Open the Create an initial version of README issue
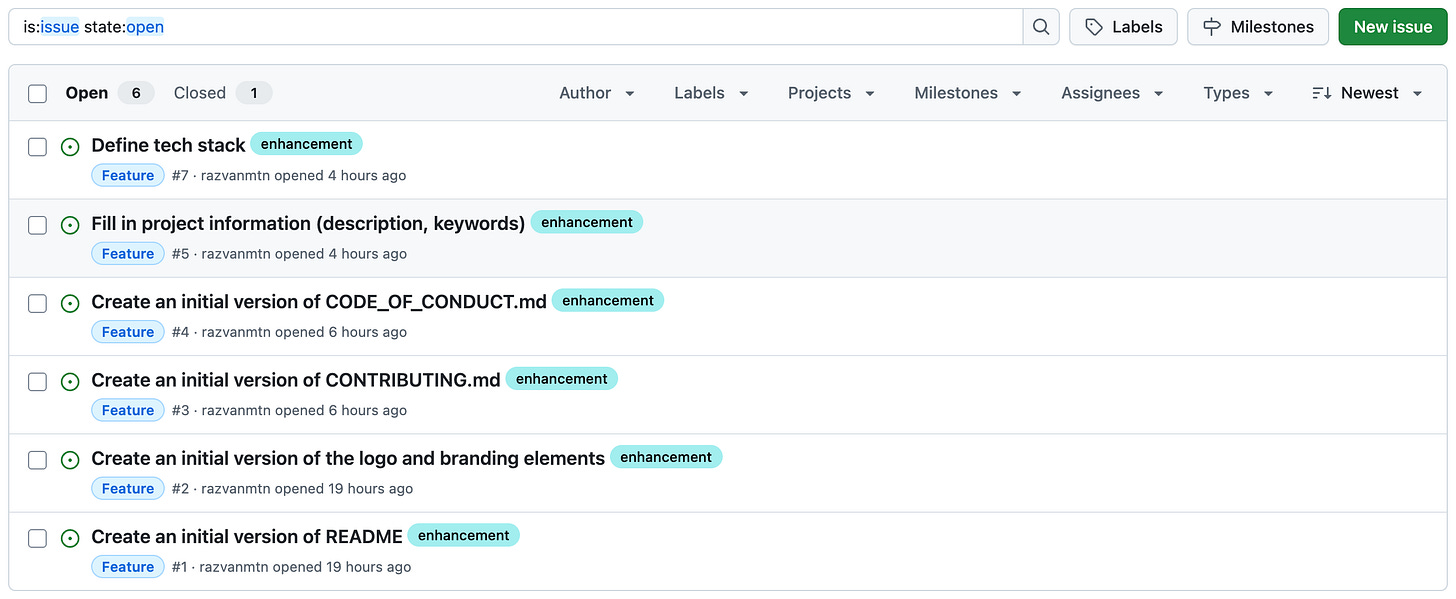1456x599 pixels. [247, 537]
